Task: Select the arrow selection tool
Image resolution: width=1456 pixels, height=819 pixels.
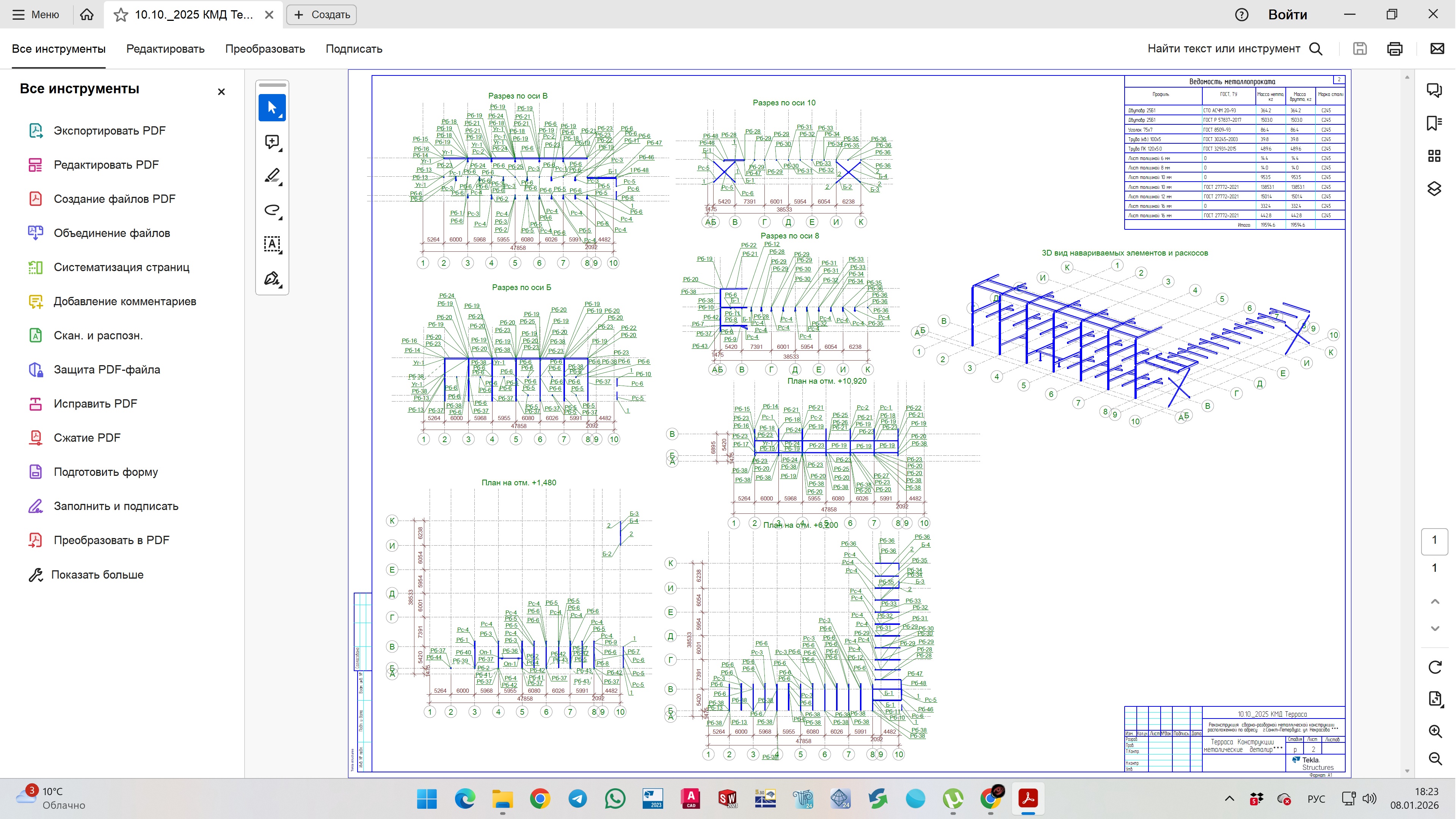Action: tap(272, 107)
